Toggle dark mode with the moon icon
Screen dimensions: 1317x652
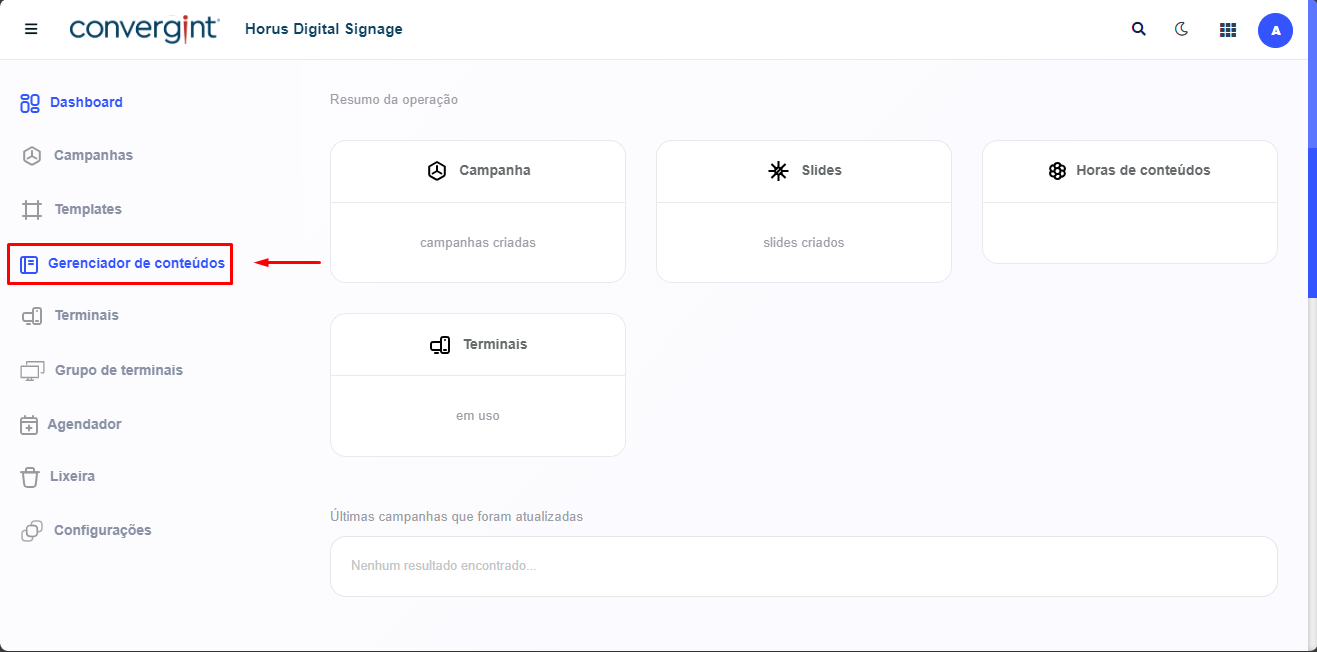(1181, 29)
